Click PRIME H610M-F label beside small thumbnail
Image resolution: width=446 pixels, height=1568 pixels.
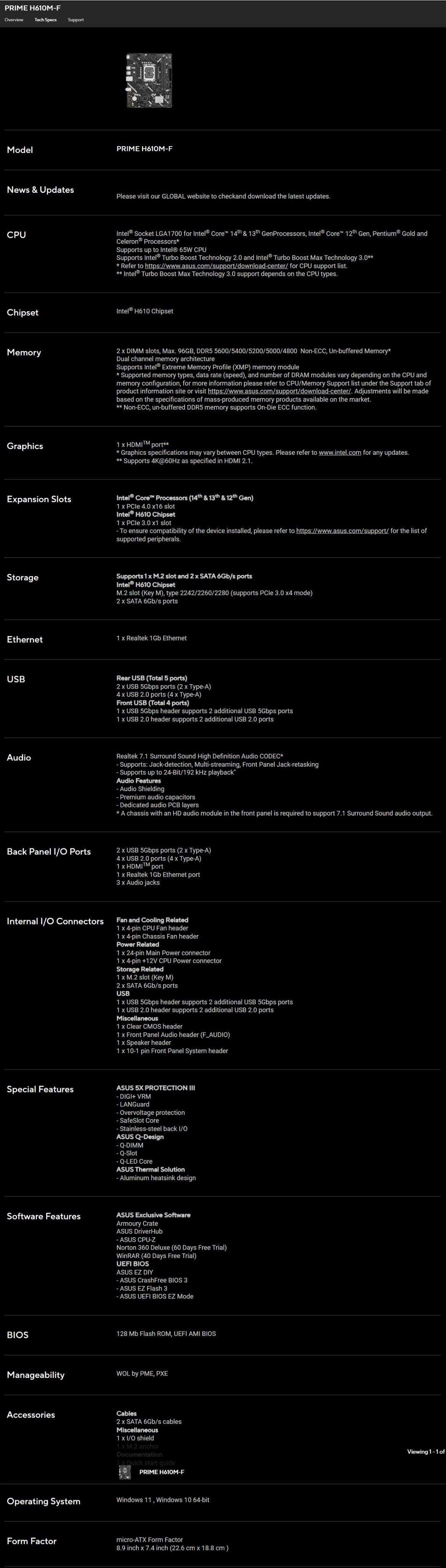click(161, 1472)
